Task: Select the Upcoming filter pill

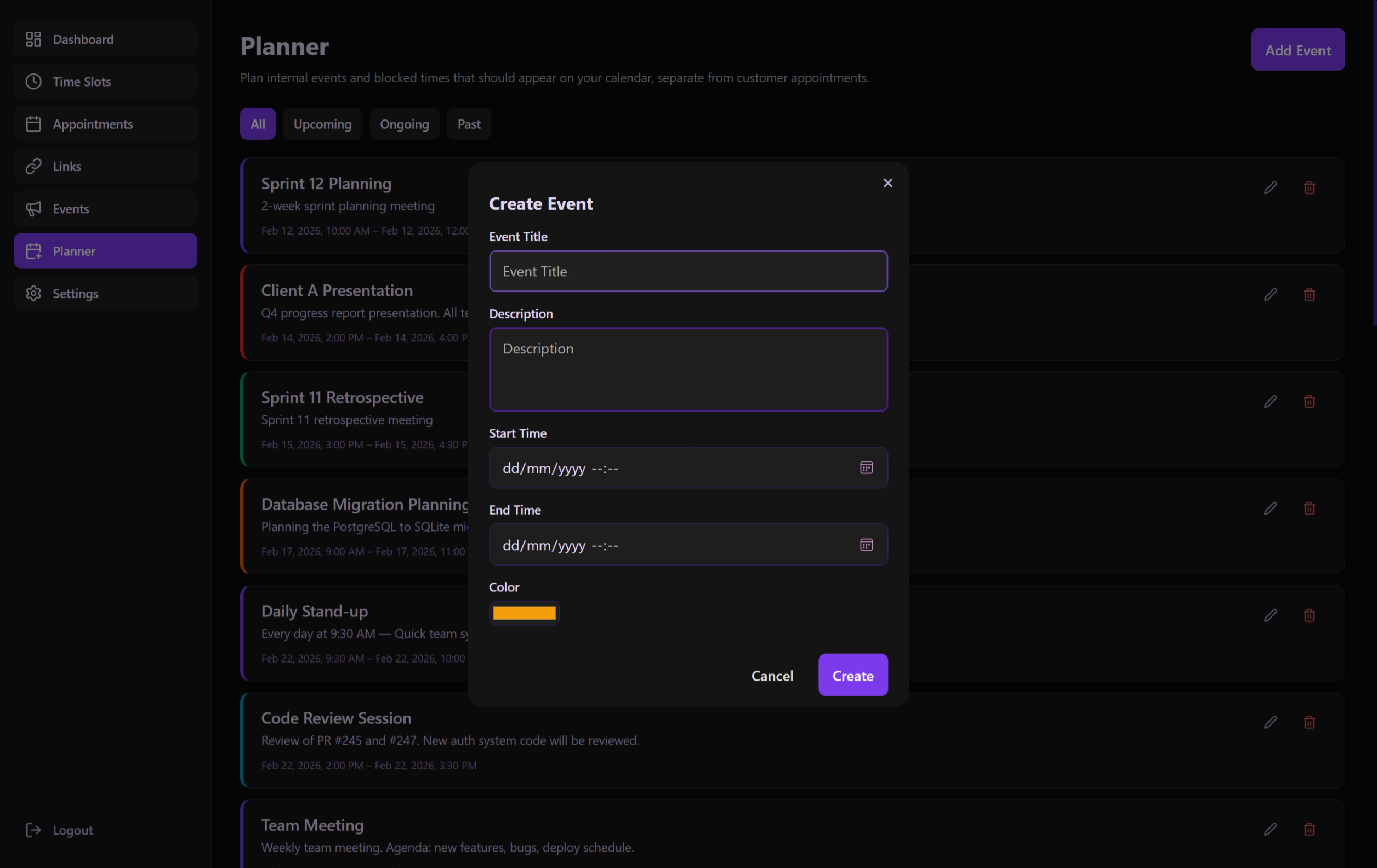Action: (322, 123)
